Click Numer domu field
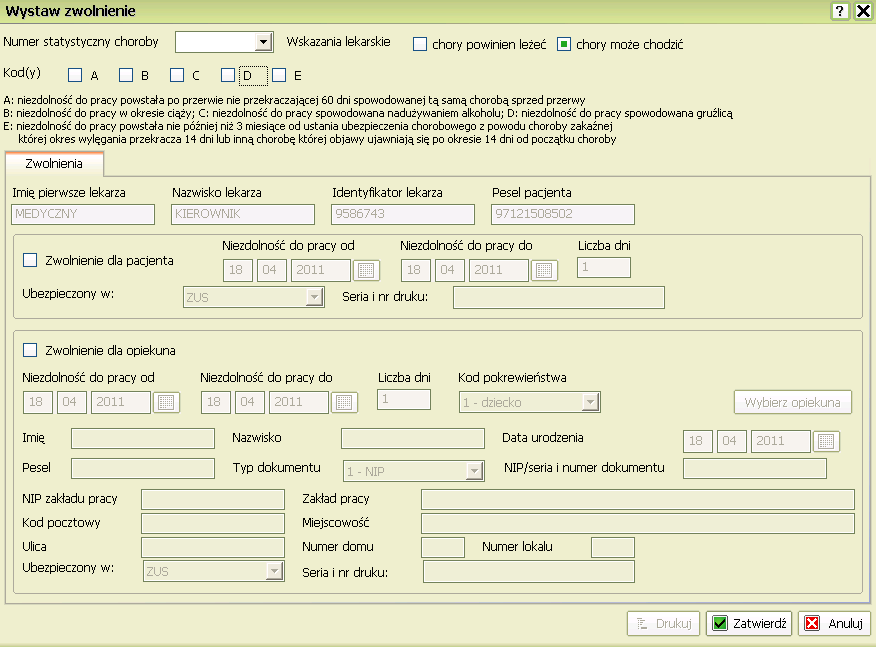 pyautogui.click(x=443, y=548)
